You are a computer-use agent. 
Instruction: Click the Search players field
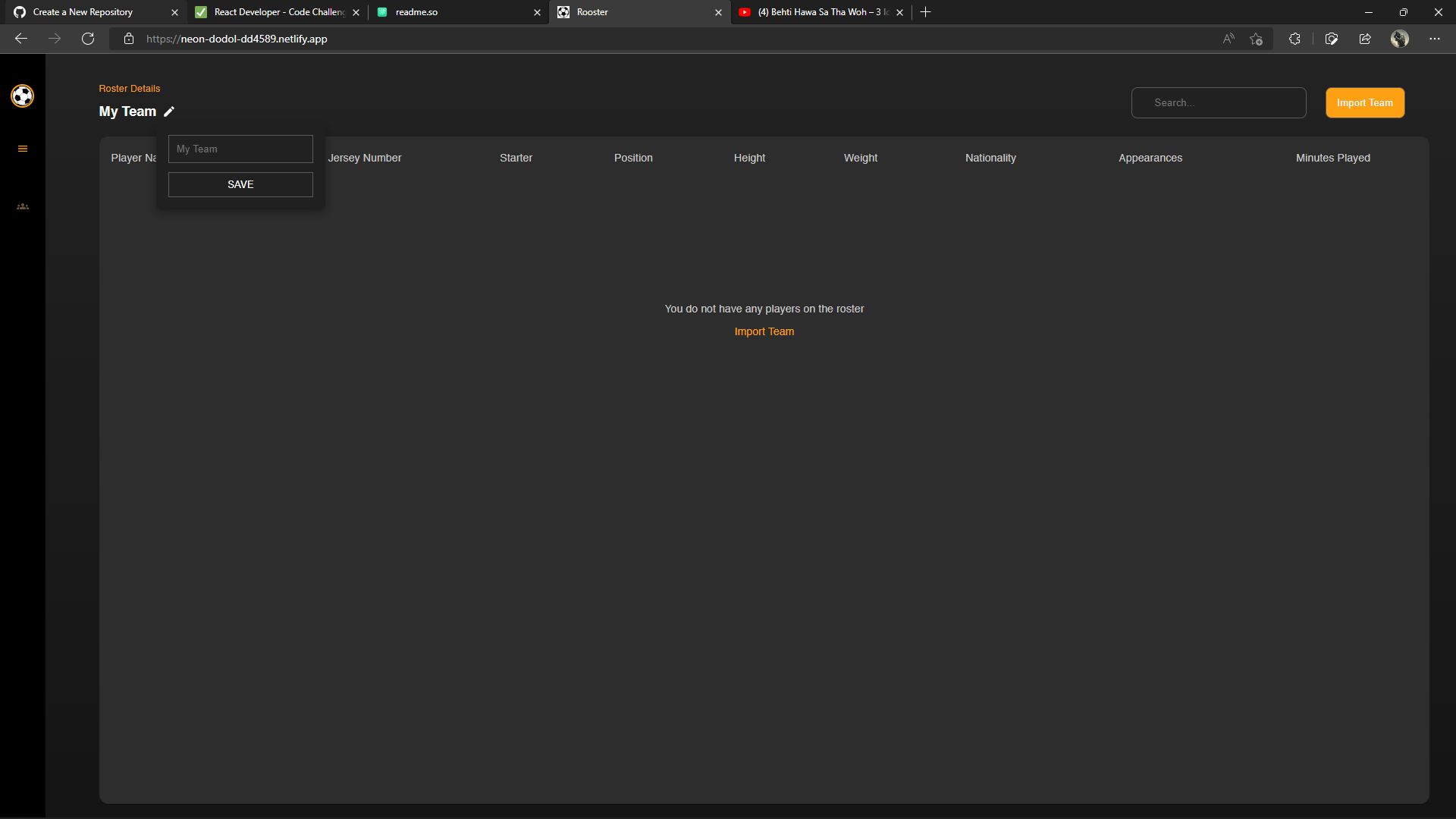[1218, 103]
